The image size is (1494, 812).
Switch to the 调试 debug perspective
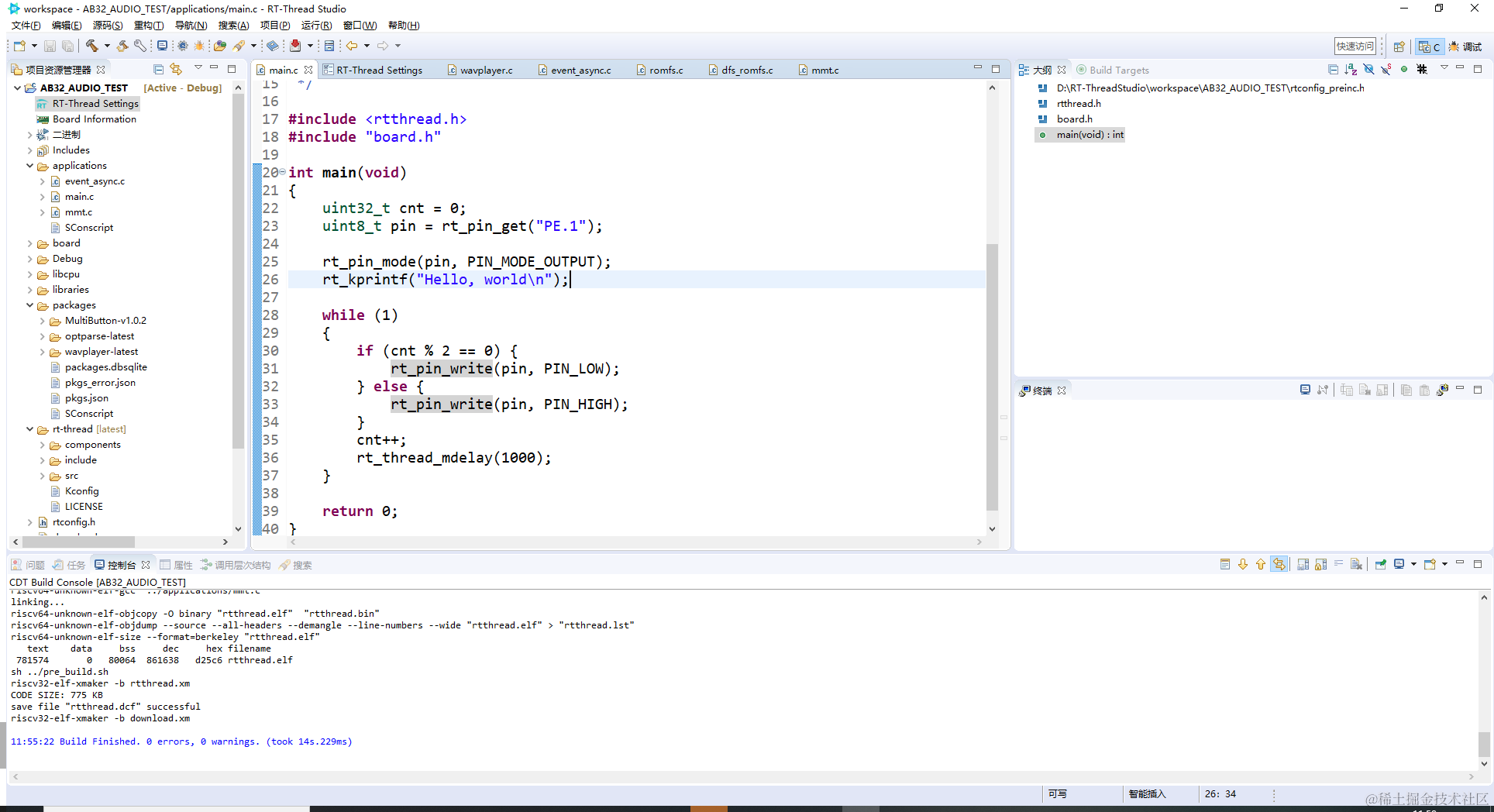pos(1465,46)
